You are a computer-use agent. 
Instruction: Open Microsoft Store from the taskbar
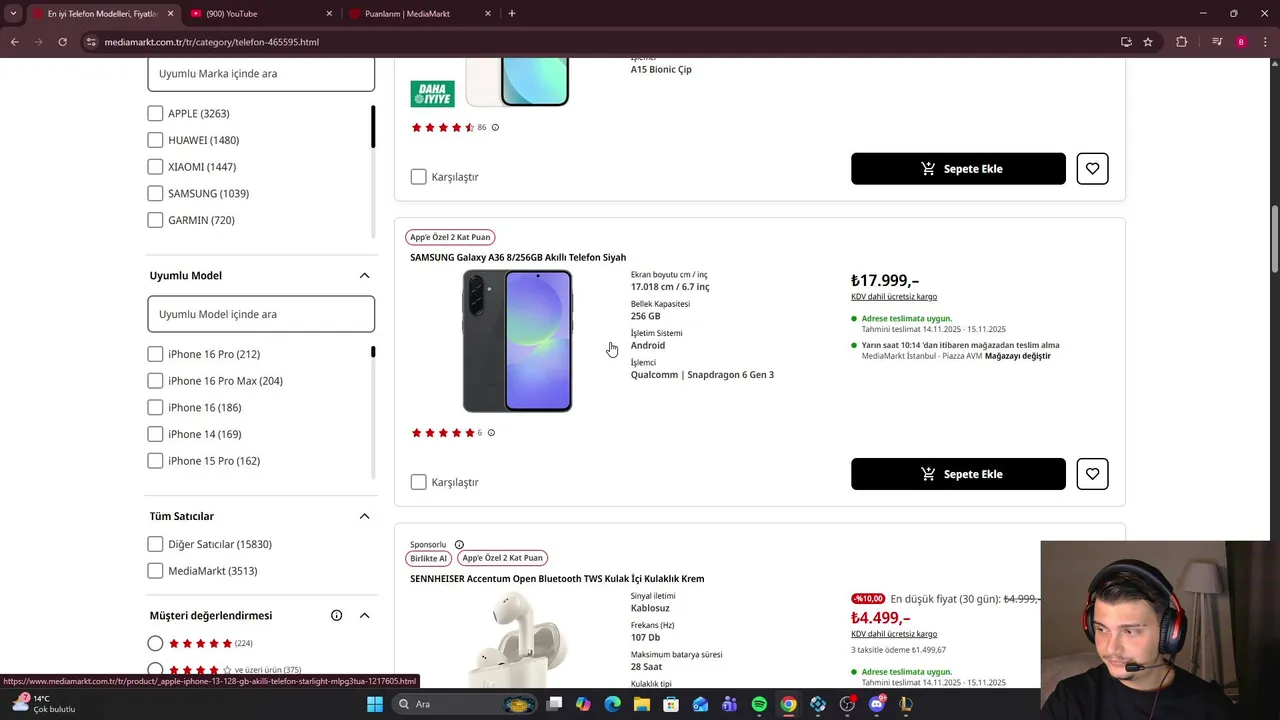[x=671, y=704]
